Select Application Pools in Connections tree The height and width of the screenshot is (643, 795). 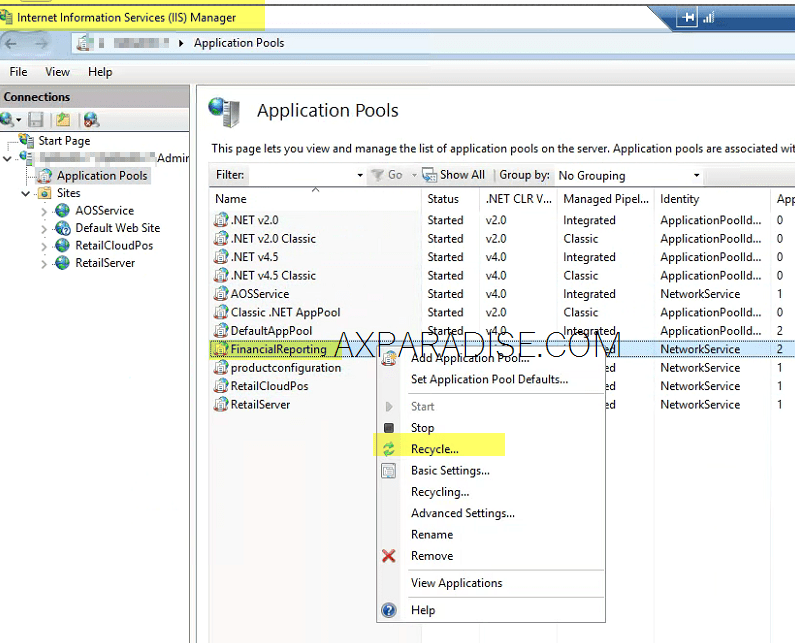(101, 175)
